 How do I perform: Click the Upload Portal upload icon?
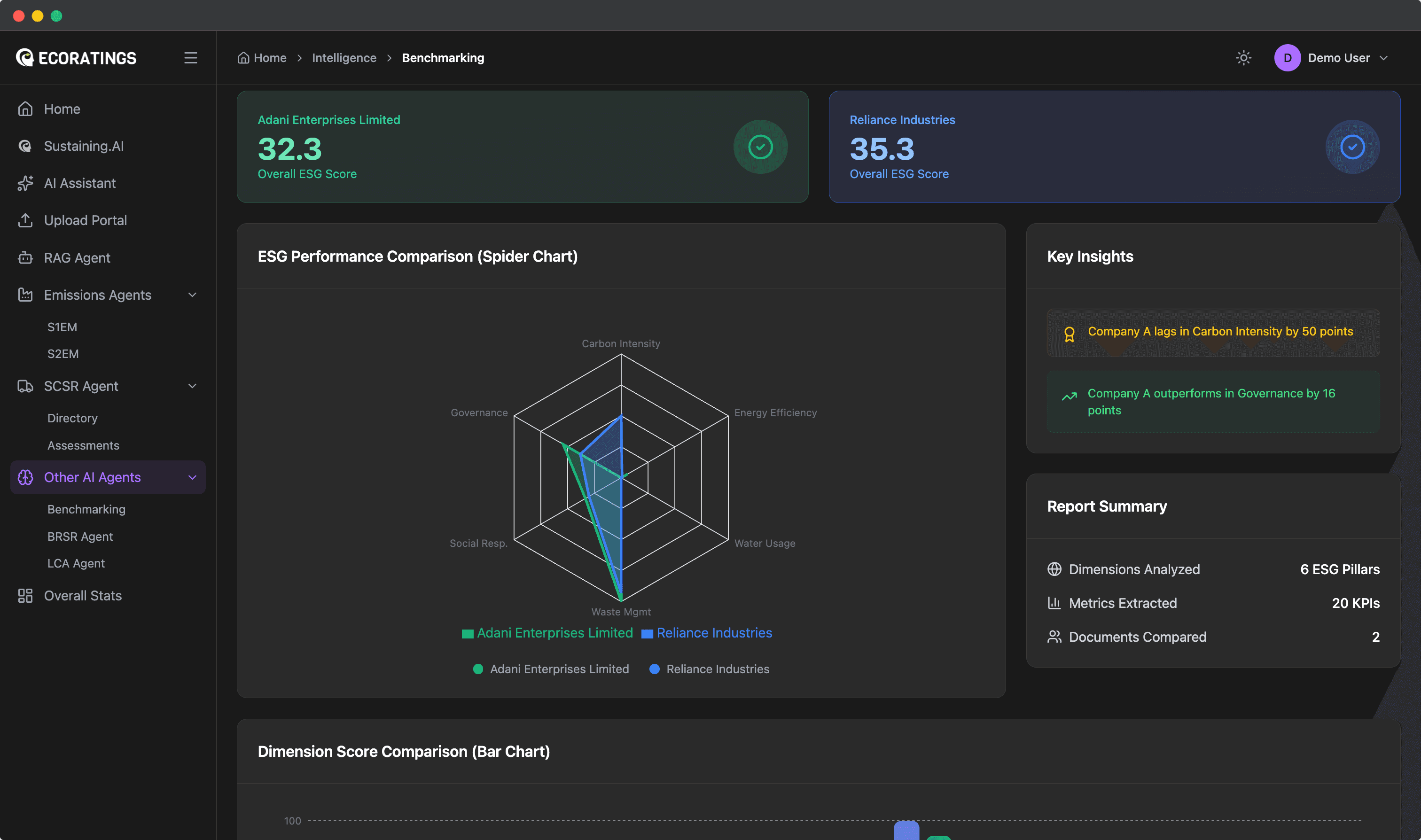pos(25,220)
